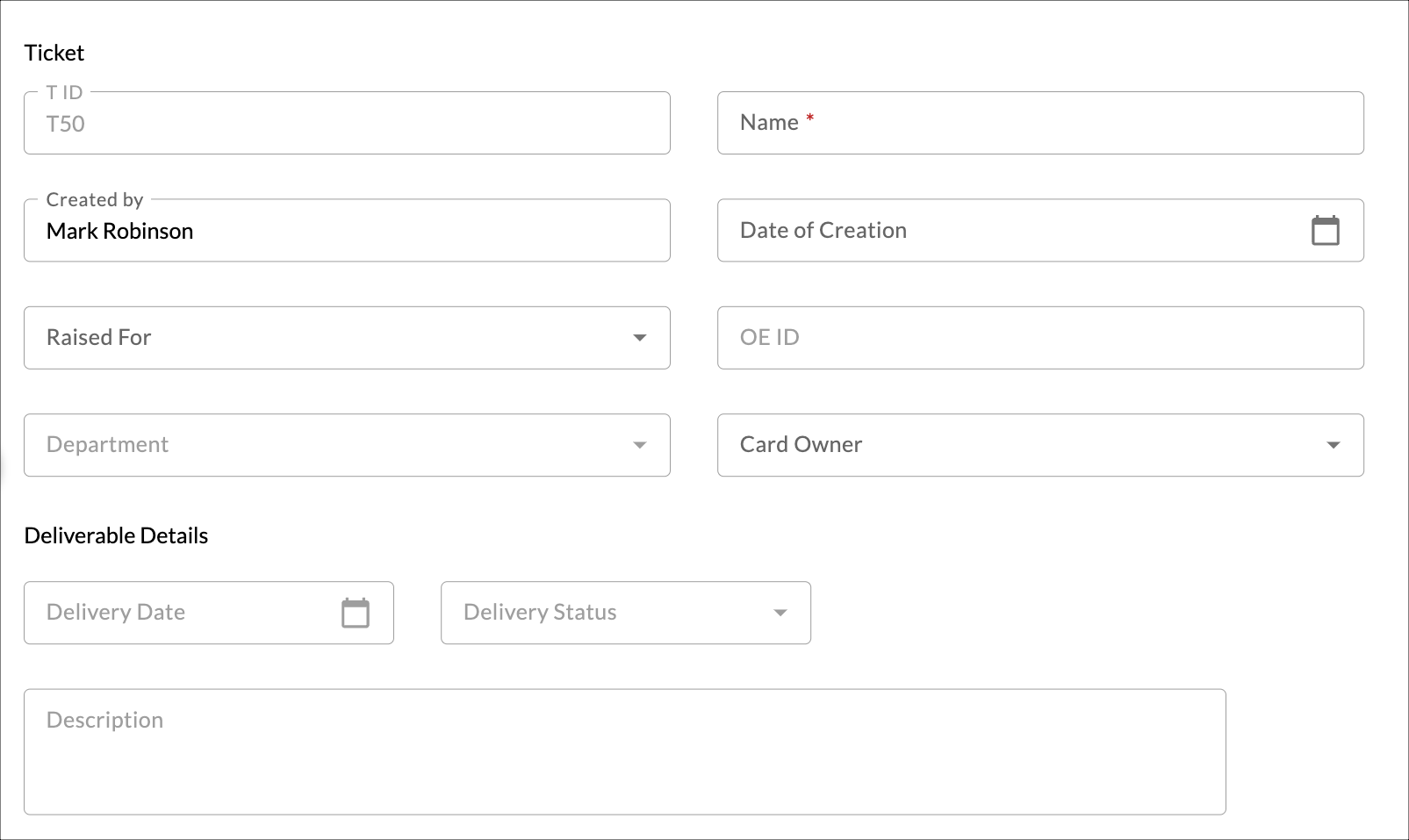The image size is (1409, 840).
Task: Select the Raised For combo box
Action: point(307,337)
